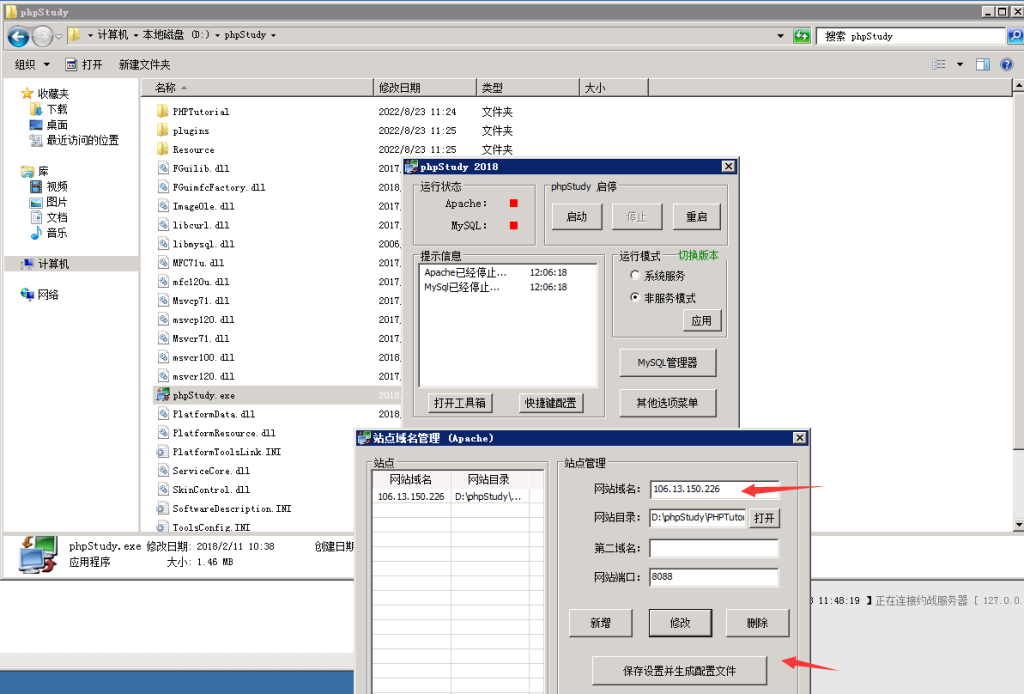Select the phpStudy.exe file icon

click(163, 395)
